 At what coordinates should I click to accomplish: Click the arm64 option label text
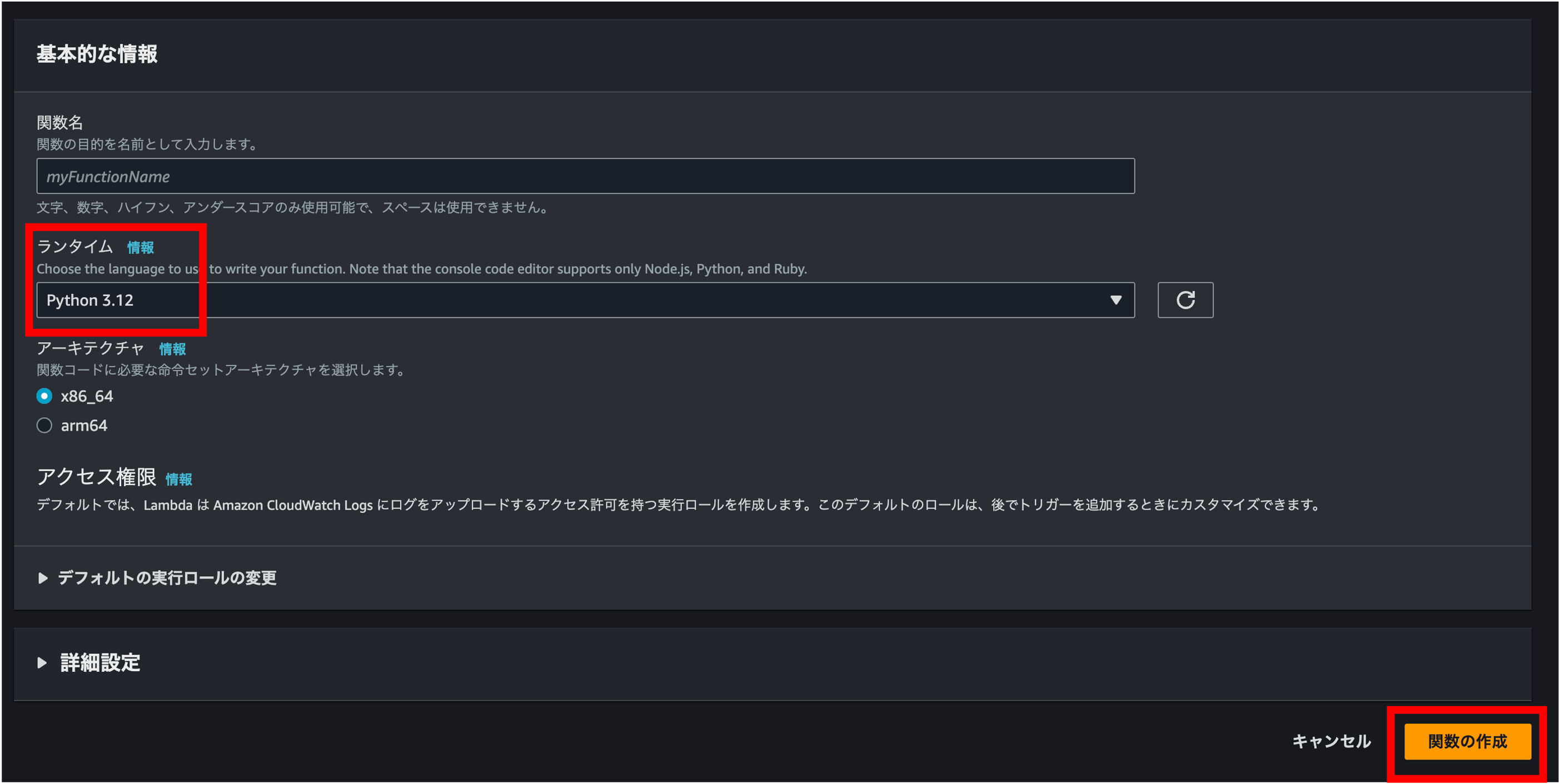click(x=84, y=425)
